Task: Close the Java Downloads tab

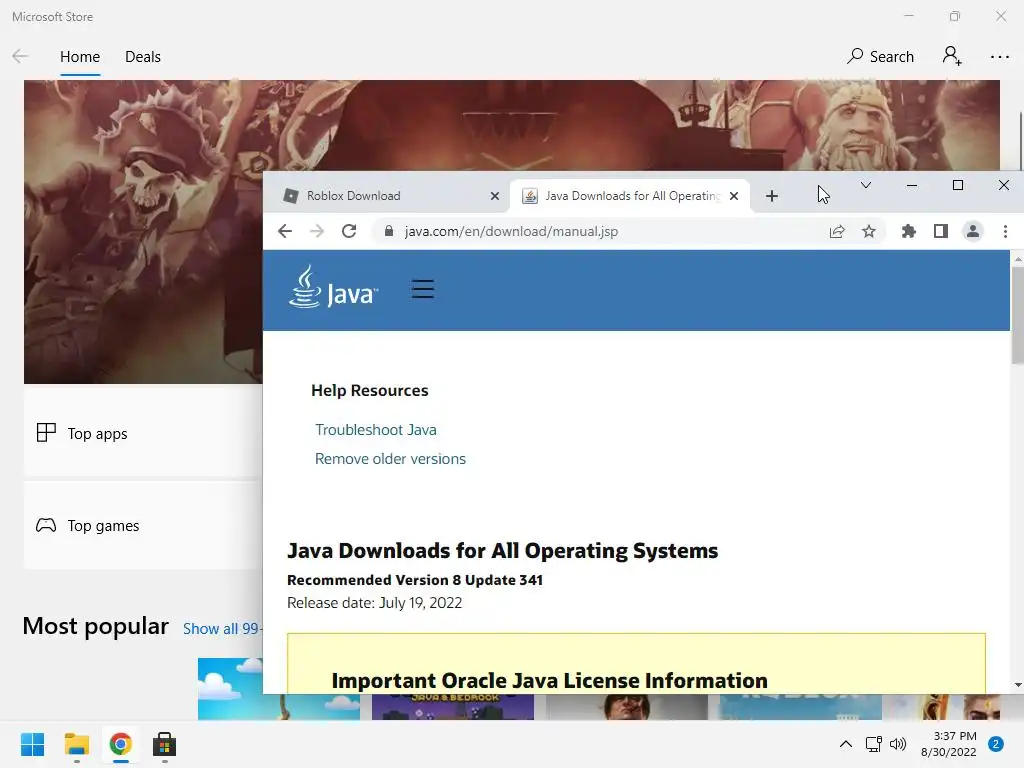Action: click(734, 196)
